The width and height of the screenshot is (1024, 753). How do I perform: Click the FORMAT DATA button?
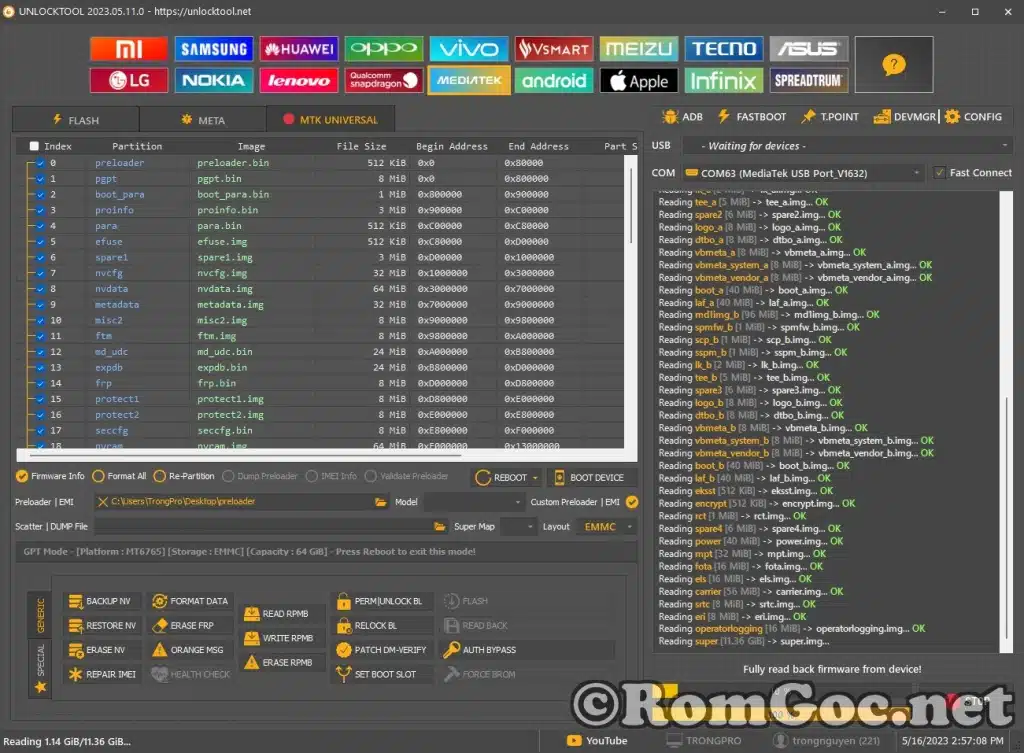tap(190, 601)
